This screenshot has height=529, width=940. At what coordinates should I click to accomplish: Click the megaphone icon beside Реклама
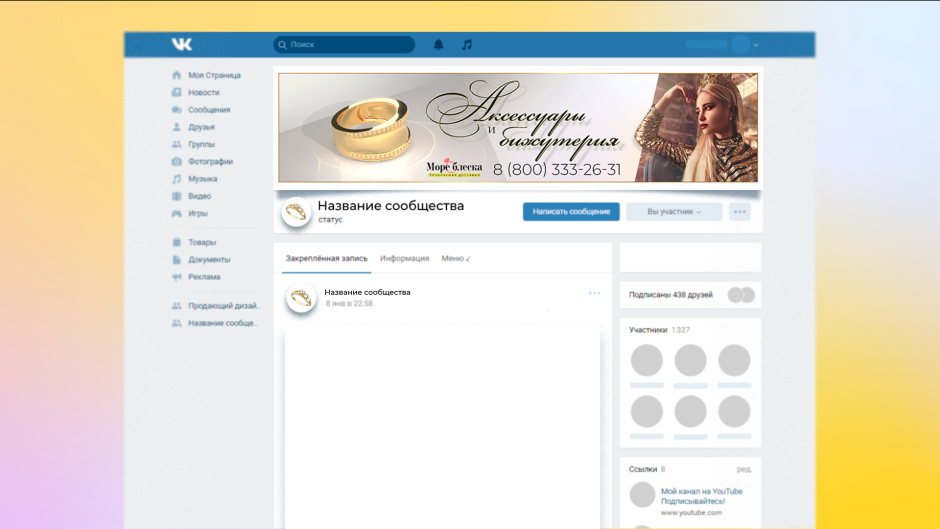pos(176,276)
